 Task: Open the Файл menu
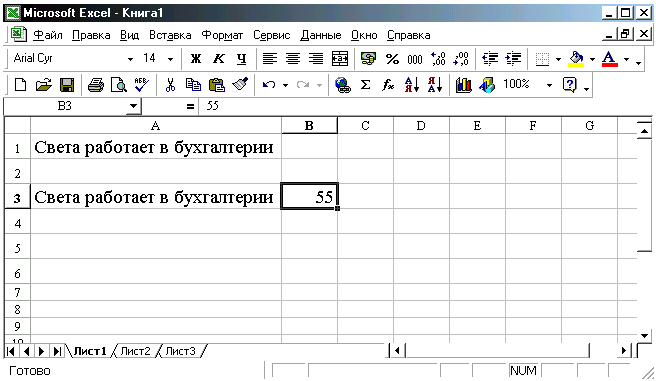click(48, 35)
